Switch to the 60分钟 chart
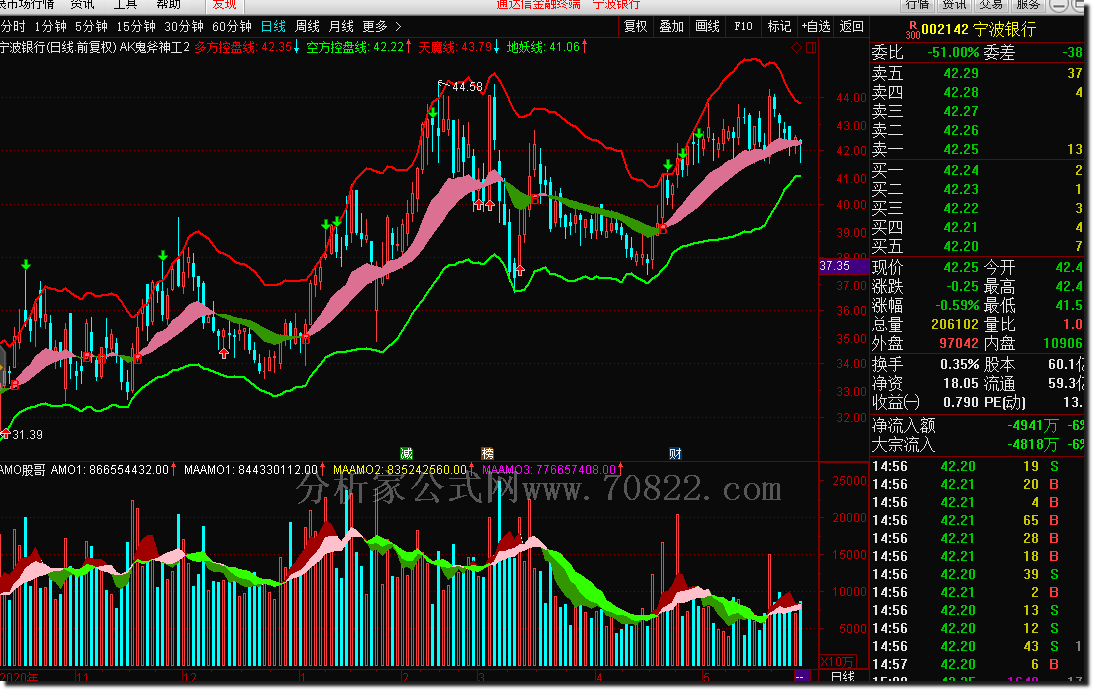 coord(232,27)
